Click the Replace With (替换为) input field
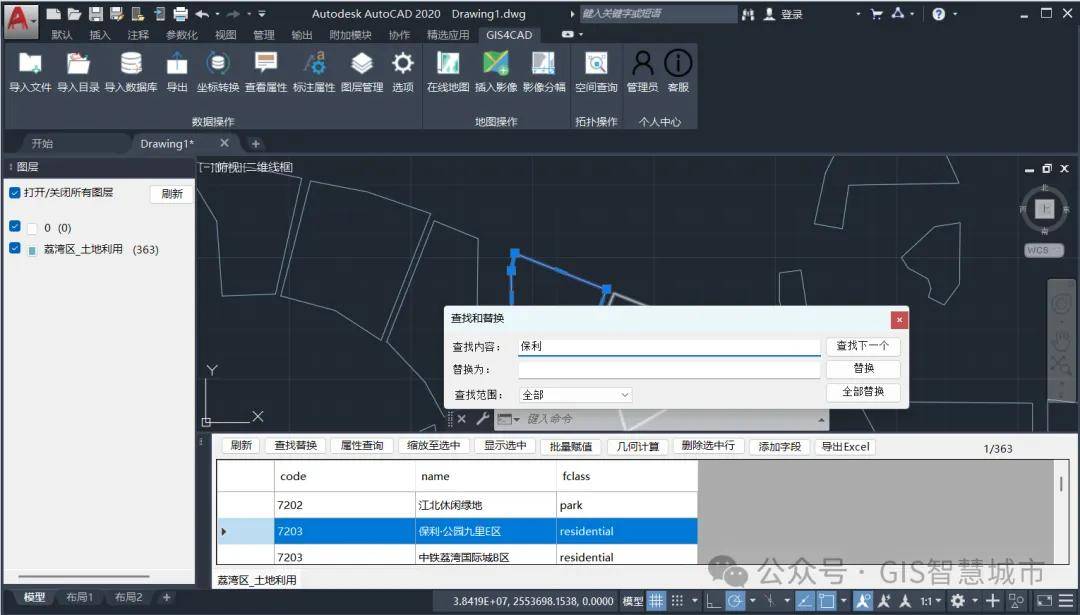Viewport: 1080px width, 615px height. [x=668, y=370]
